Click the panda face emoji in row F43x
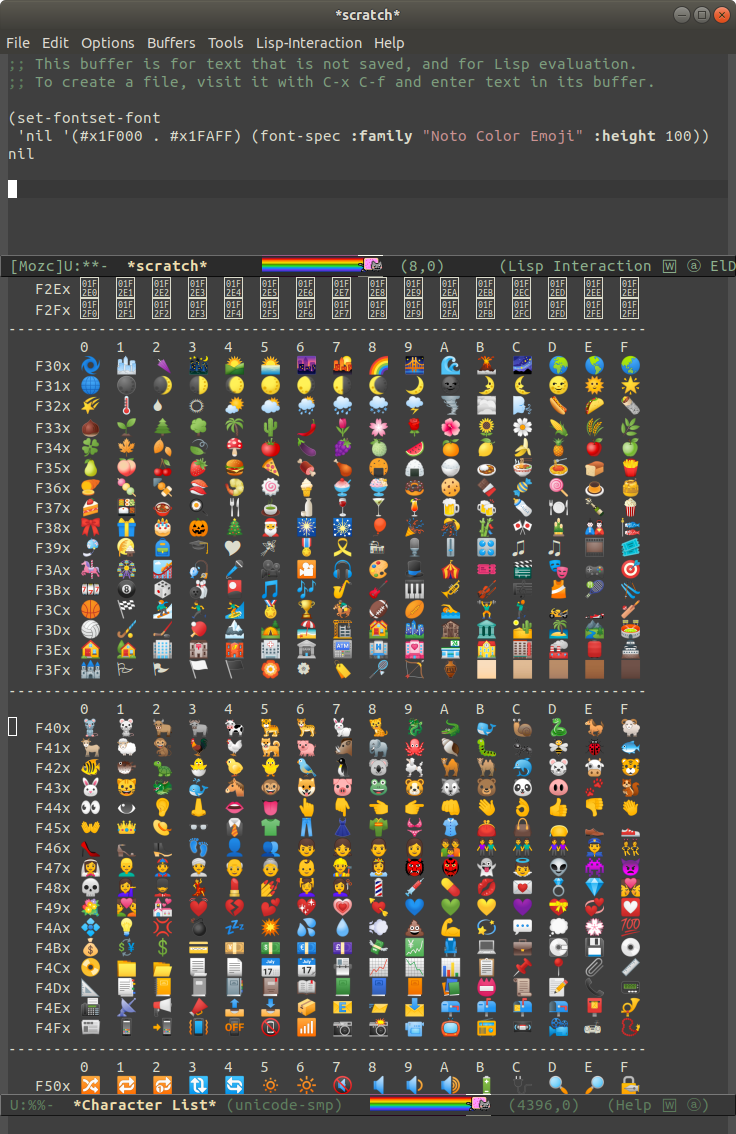 click(x=522, y=788)
